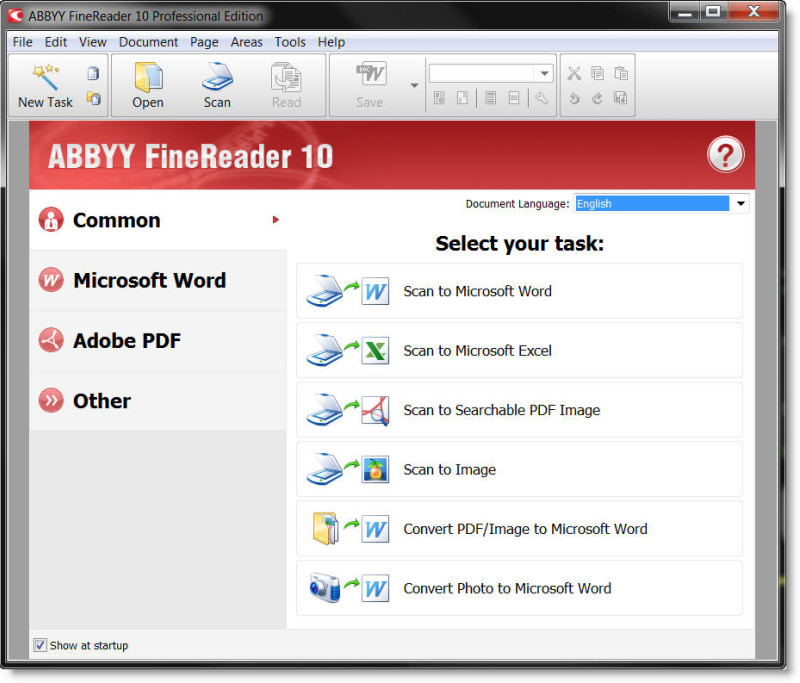
Task: Click the open document icon below new document
Action: pos(93,98)
